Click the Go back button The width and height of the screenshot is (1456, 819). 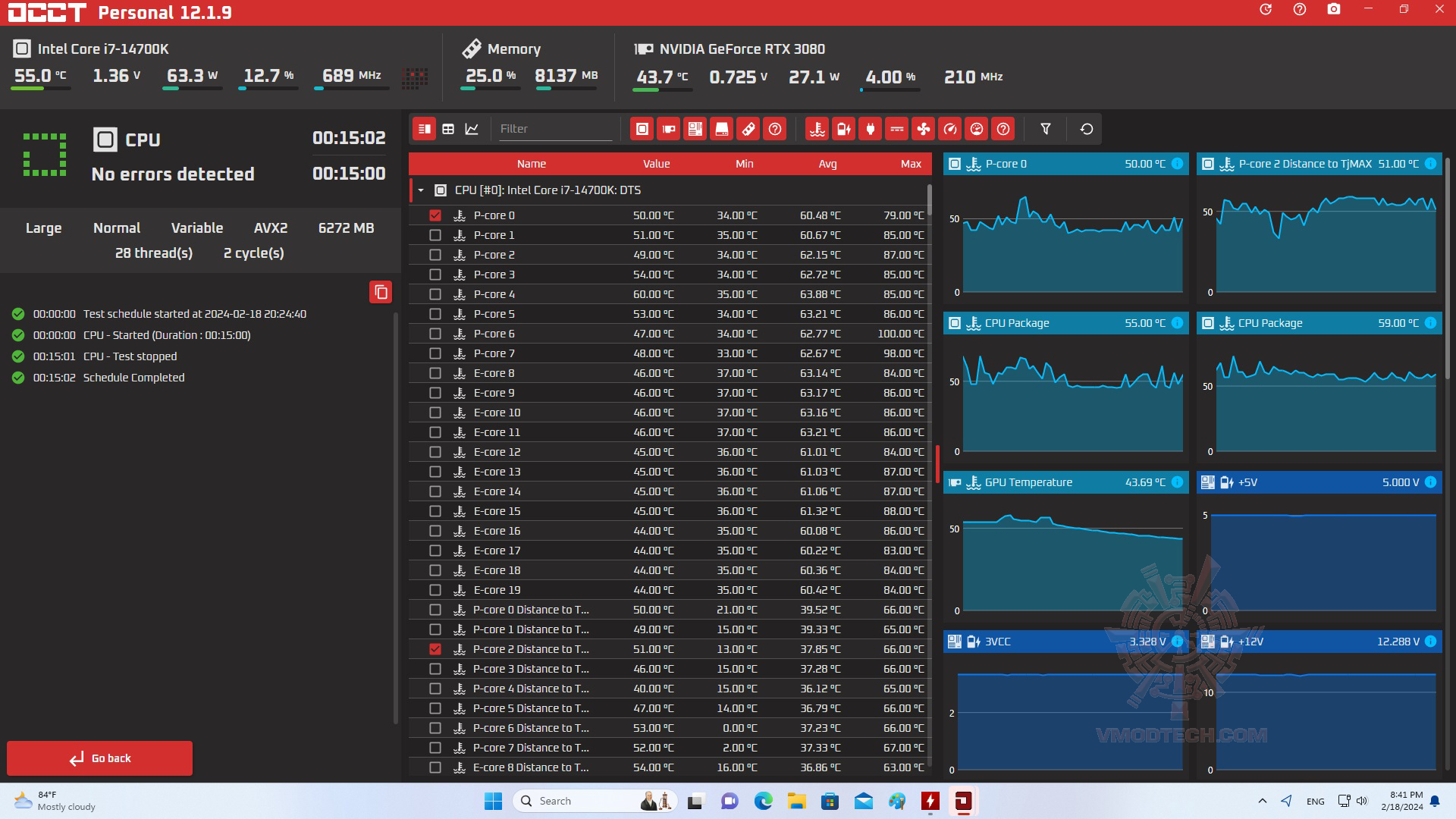point(99,758)
